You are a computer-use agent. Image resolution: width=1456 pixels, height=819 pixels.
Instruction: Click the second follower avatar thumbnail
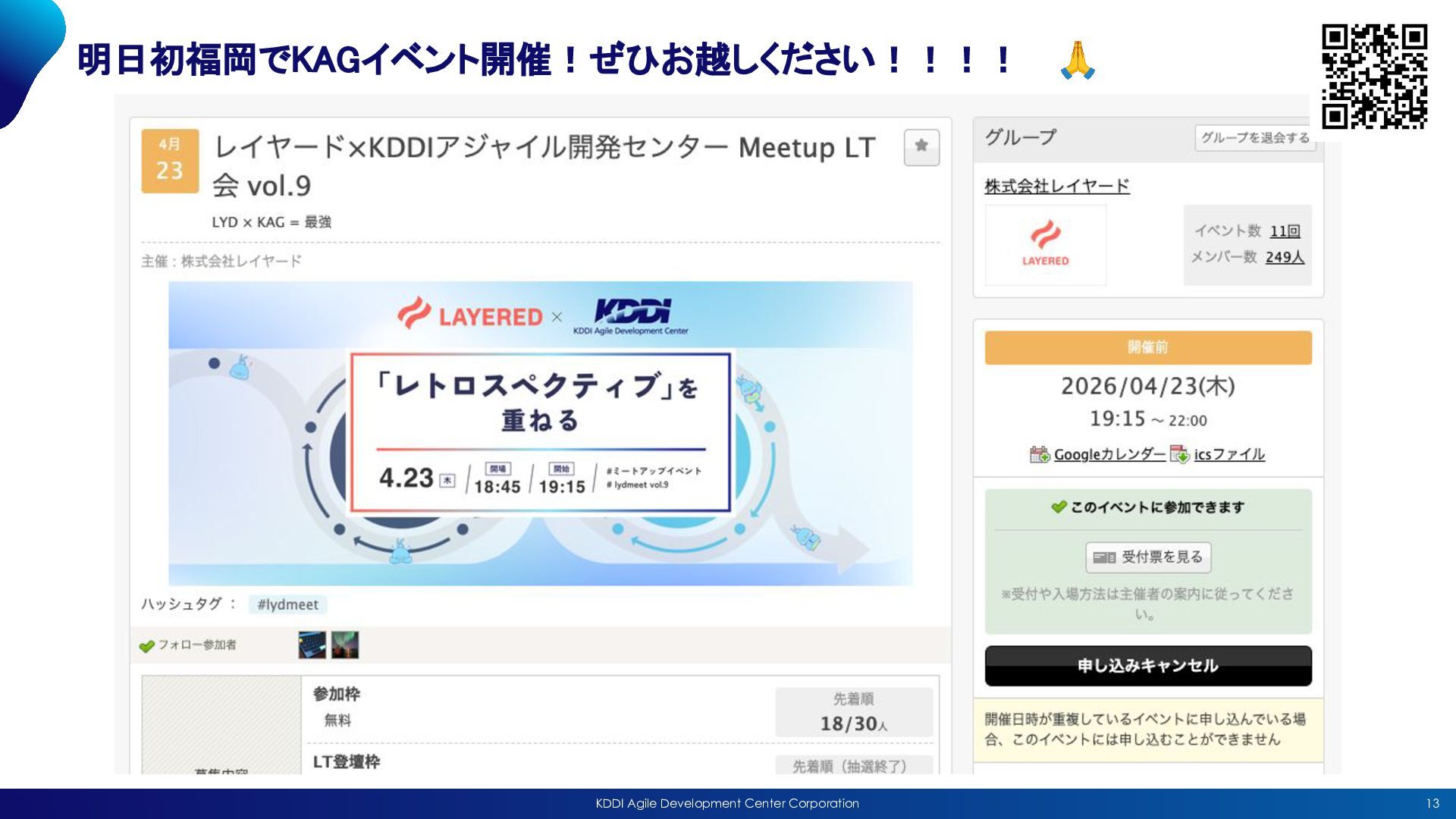pyautogui.click(x=345, y=645)
